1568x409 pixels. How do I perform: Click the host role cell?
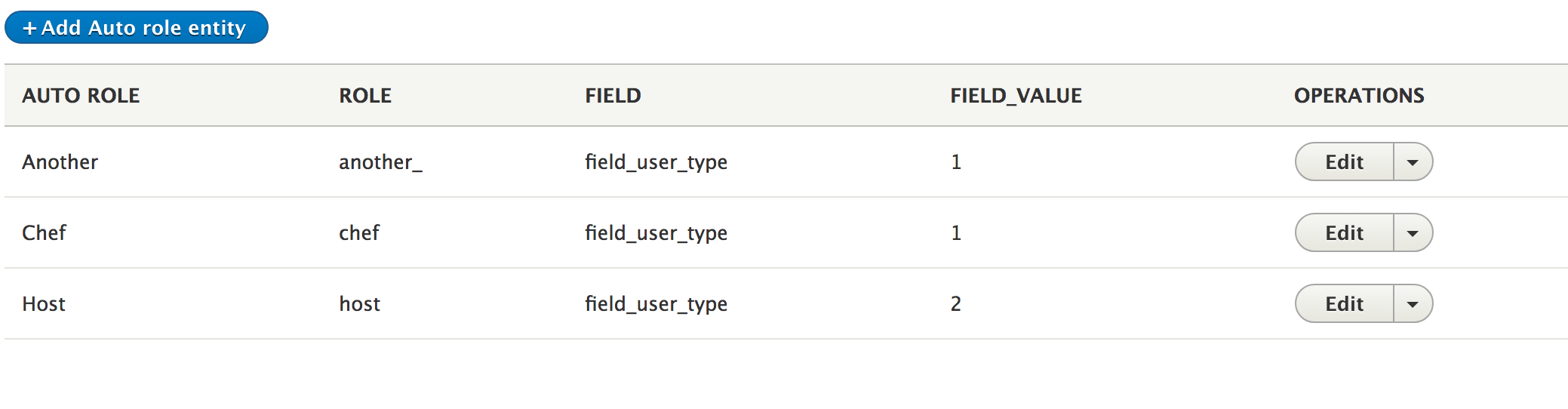(359, 303)
